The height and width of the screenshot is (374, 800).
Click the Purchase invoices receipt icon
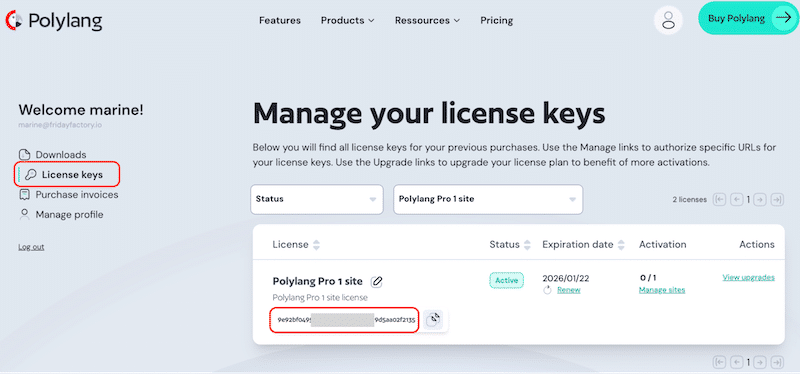pos(24,195)
